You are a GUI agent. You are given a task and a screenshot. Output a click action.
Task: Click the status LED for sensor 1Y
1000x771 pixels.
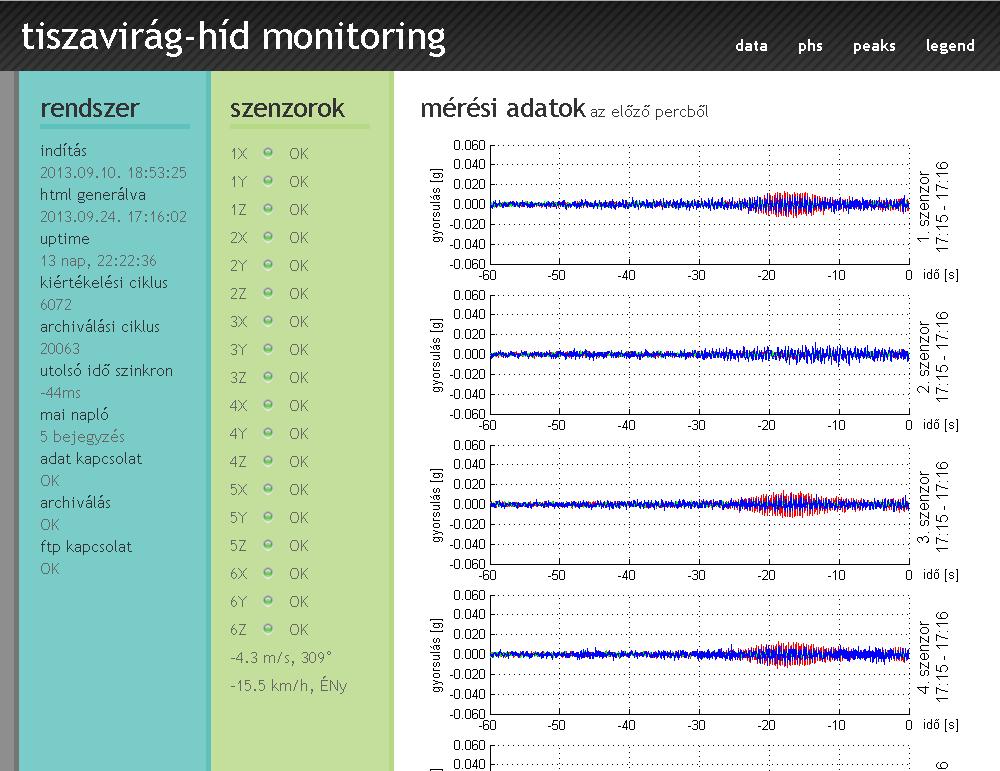coord(268,180)
